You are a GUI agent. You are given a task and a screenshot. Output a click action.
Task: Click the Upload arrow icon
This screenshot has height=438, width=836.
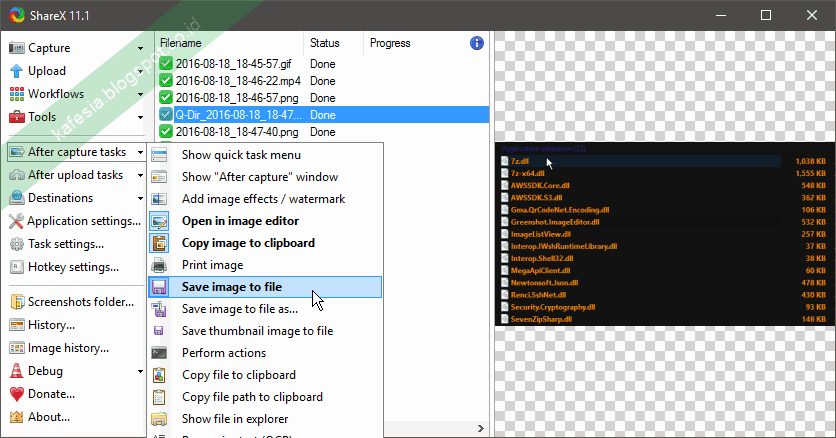click(x=17, y=71)
